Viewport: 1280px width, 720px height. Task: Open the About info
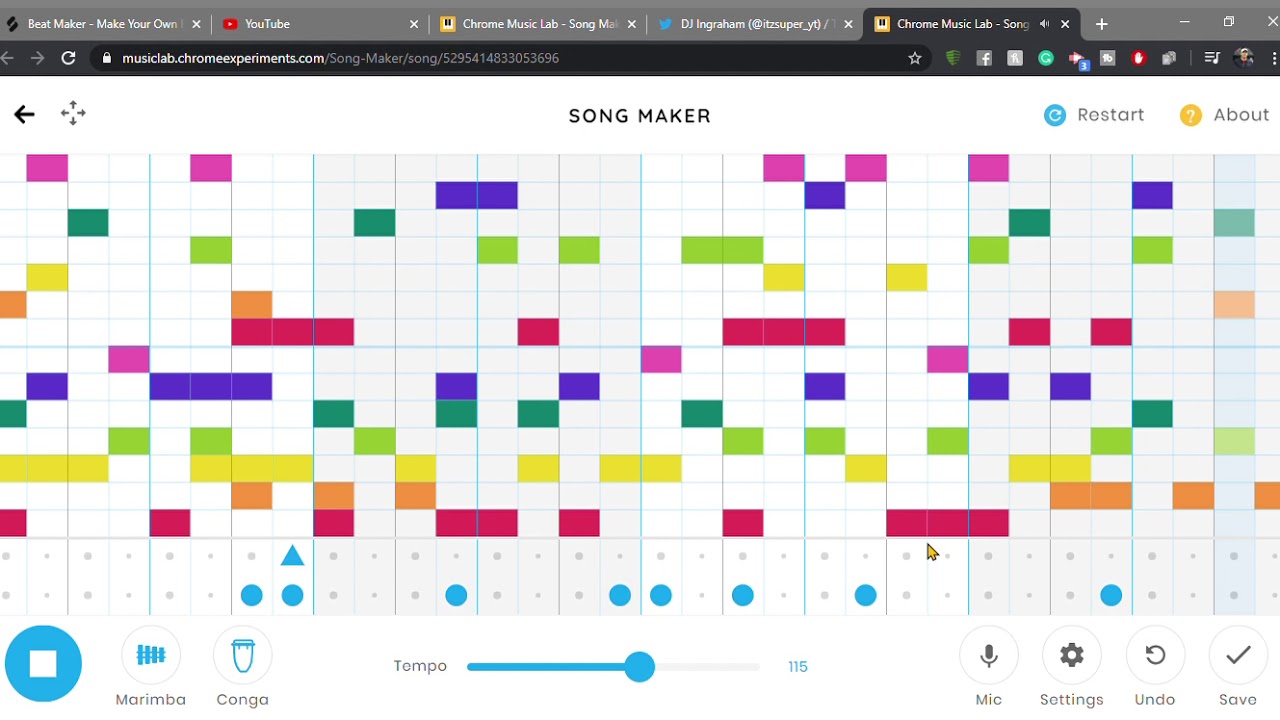1224,115
